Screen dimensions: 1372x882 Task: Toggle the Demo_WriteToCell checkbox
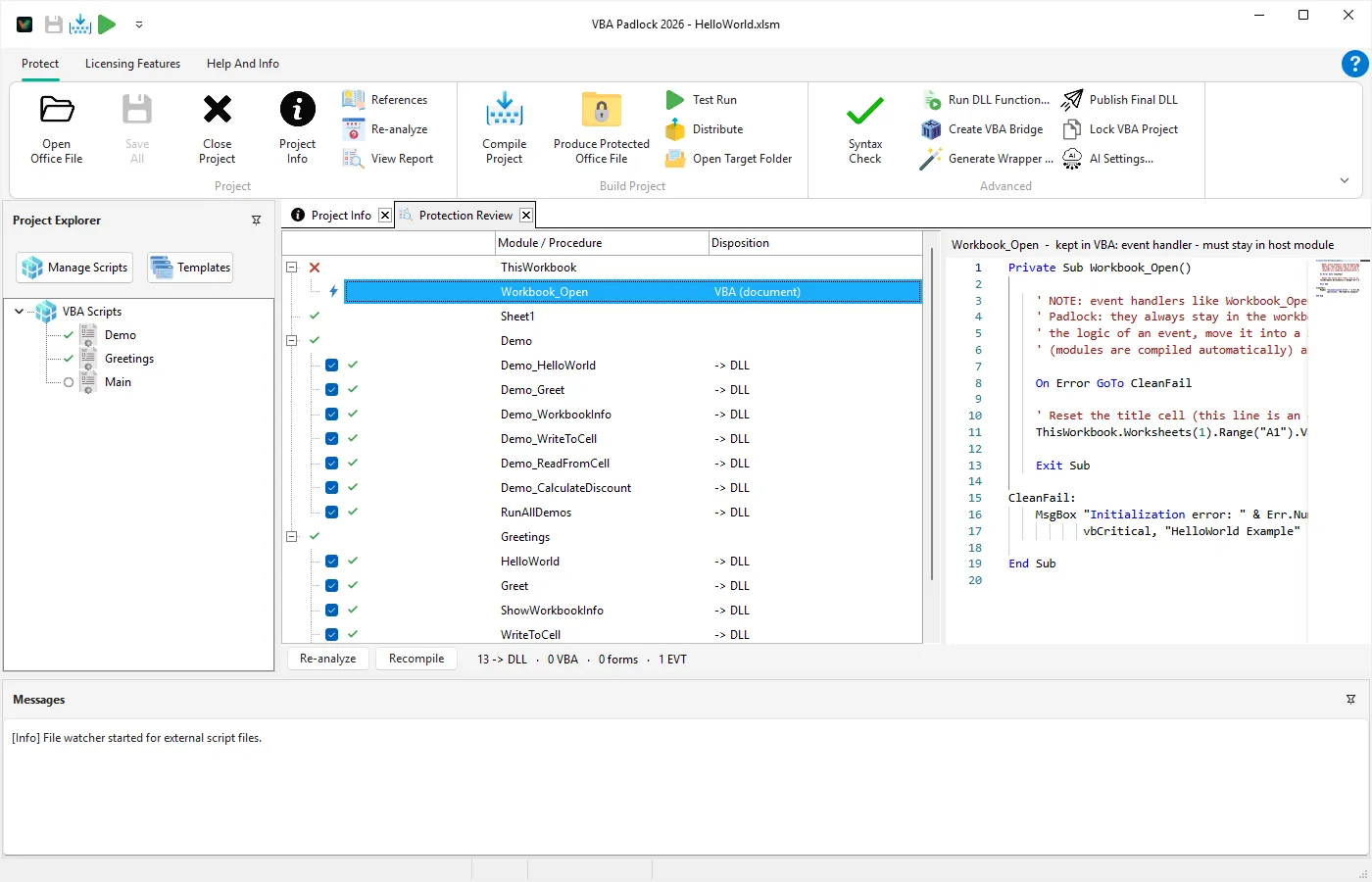click(332, 439)
